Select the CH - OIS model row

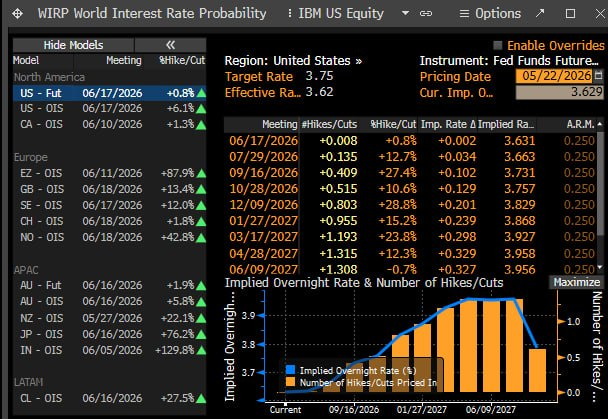109,221
